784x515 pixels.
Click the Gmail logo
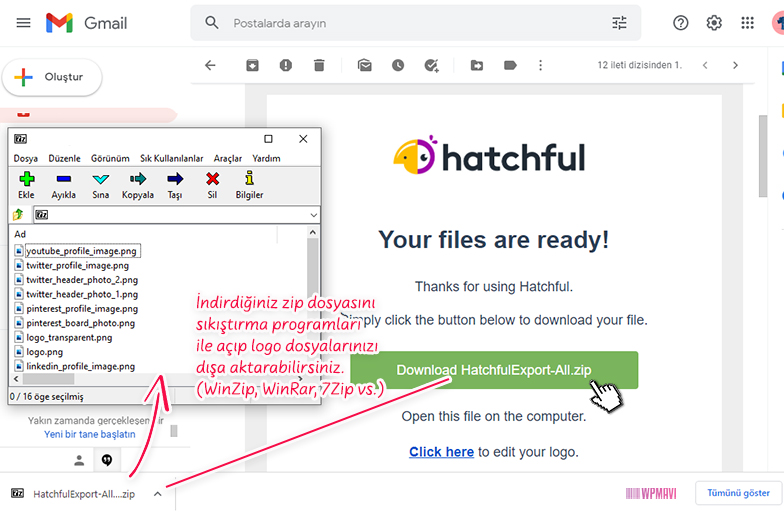tap(86, 23)
